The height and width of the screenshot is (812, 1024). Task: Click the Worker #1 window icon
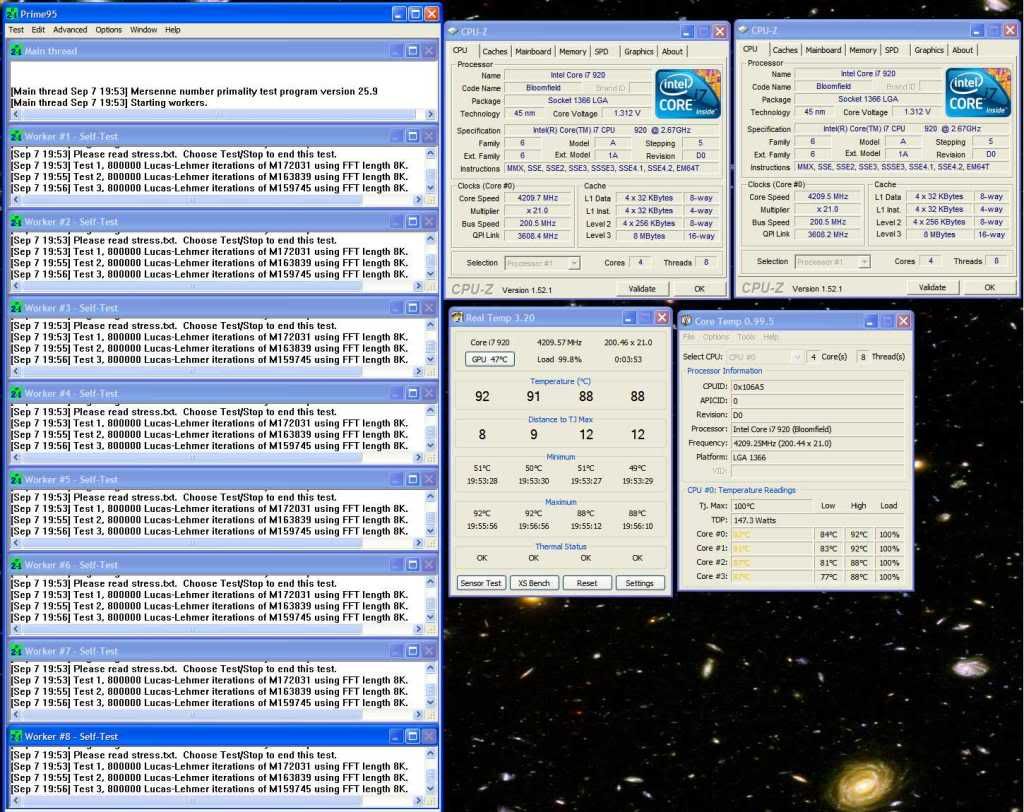[x=16, y=136]
